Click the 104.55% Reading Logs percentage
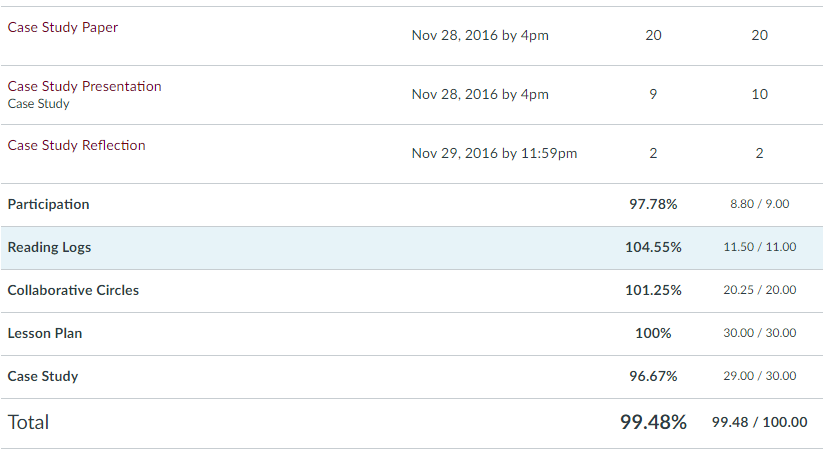The width and height of the screenshot is (823, 449). (653, 247)
